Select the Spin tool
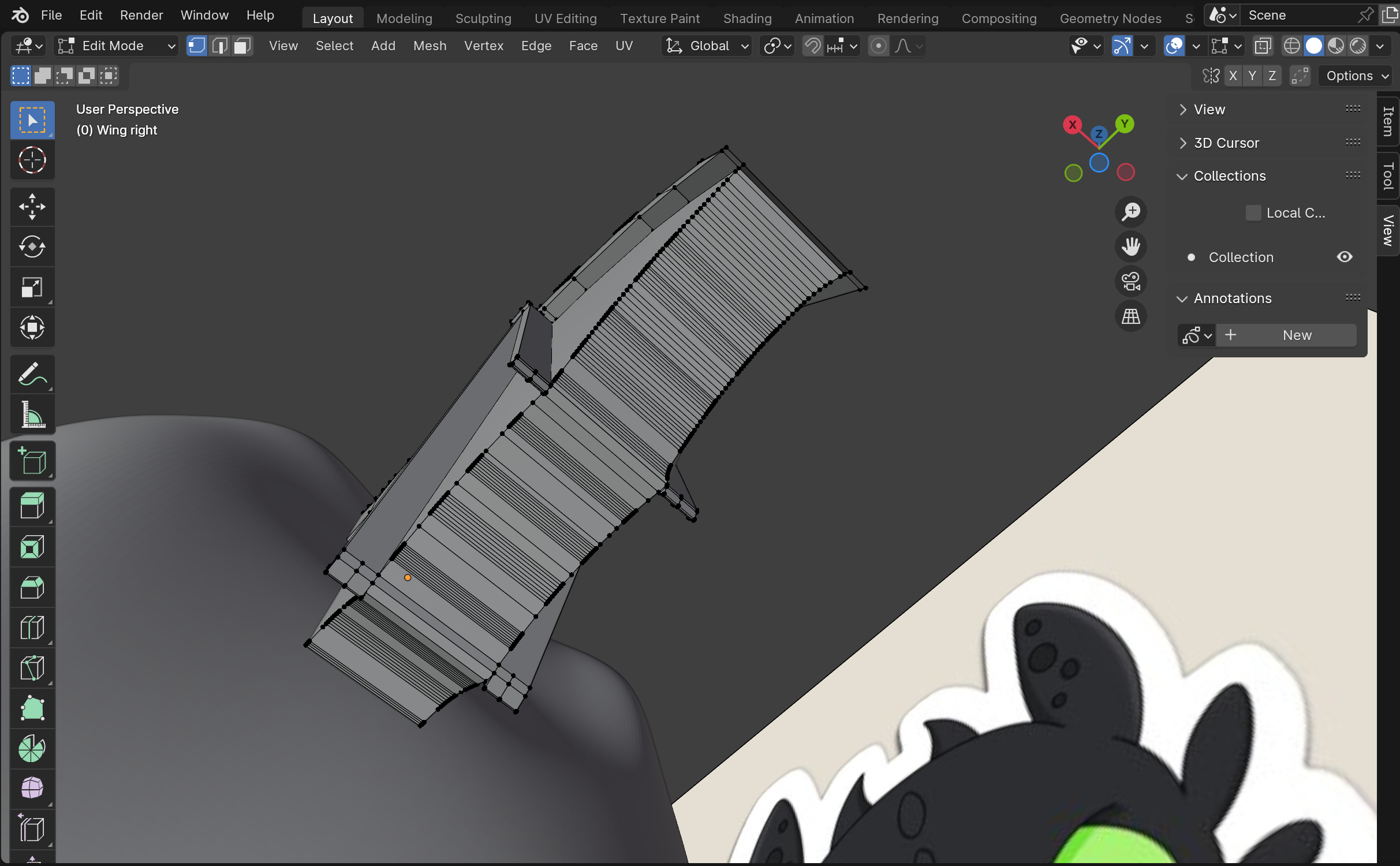1400x866 pixels. pos(32,749)
